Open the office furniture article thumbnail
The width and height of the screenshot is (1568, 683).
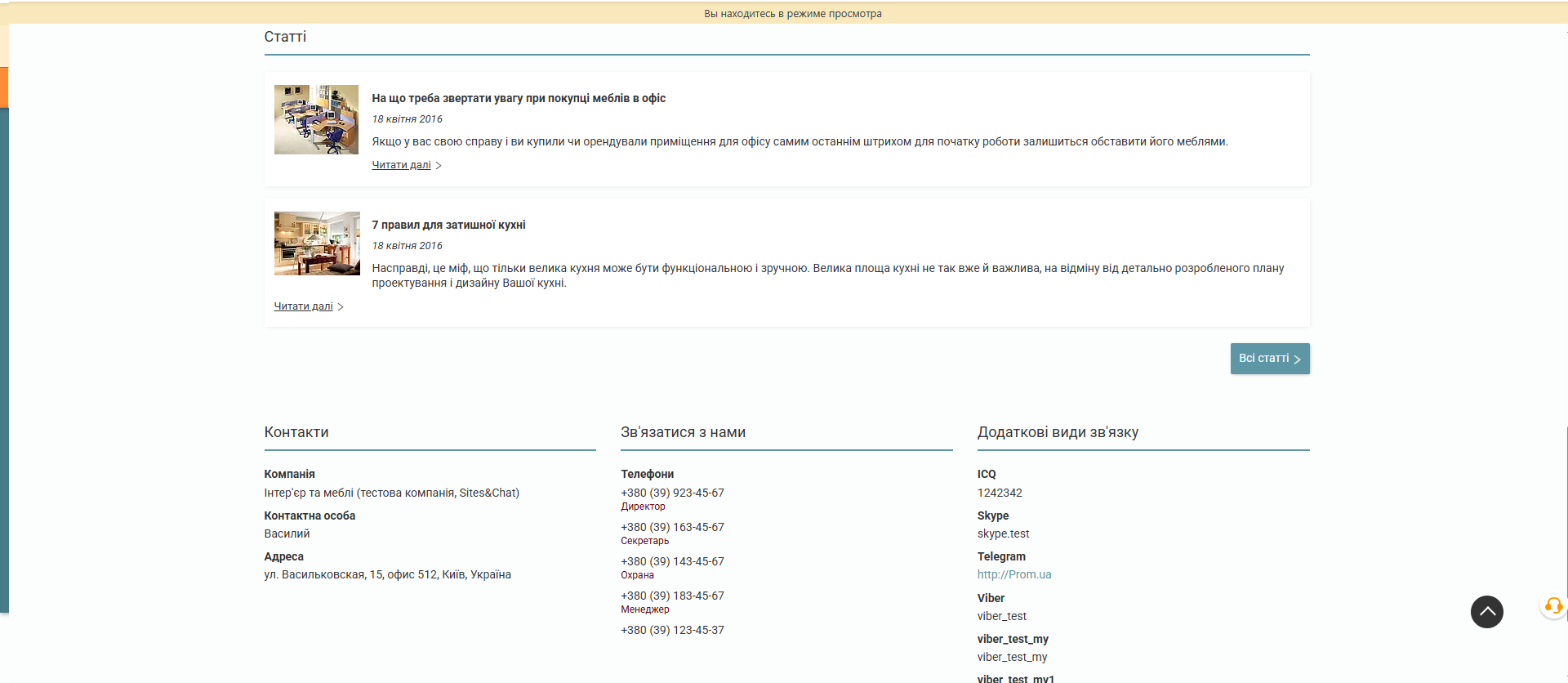click(316, 120)
